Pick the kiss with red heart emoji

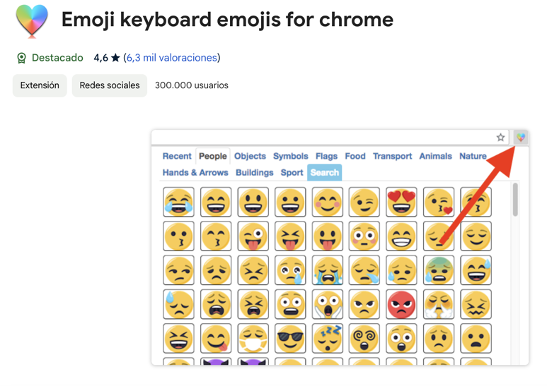439,202
